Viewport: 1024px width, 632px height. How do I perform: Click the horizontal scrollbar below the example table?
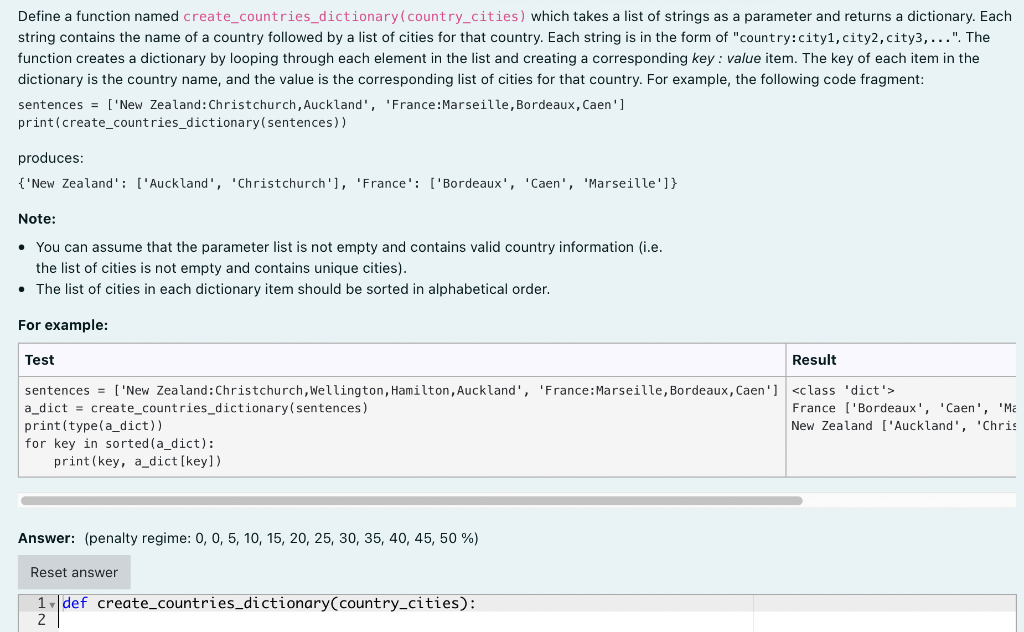pyautogui.click(x=410, y=499)
